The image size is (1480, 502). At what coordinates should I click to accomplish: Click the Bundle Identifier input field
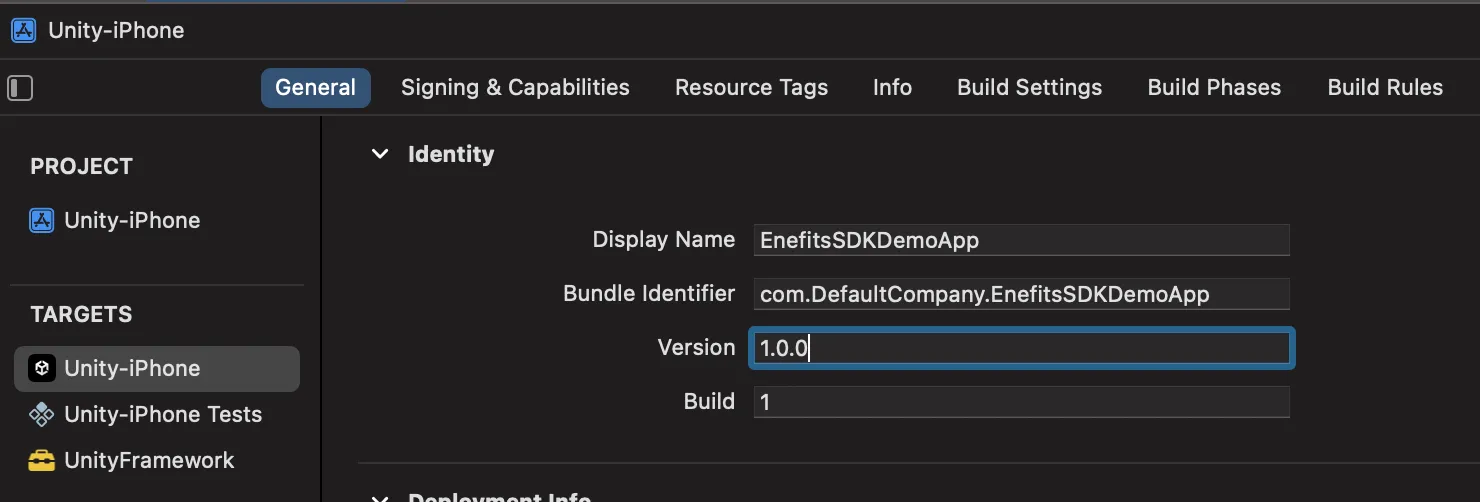click(1021, 294)
